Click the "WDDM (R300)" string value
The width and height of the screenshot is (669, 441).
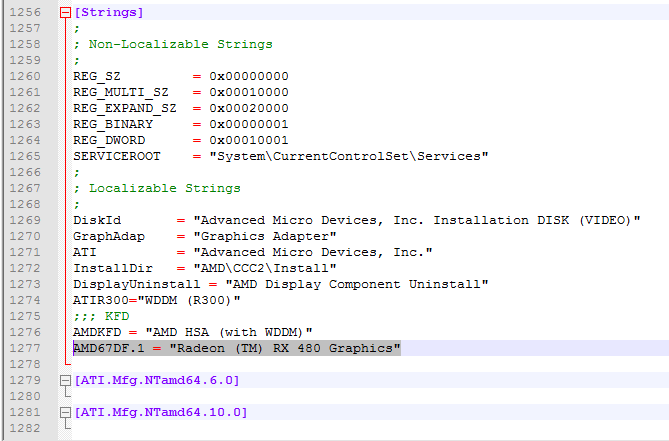pos(189,300)
